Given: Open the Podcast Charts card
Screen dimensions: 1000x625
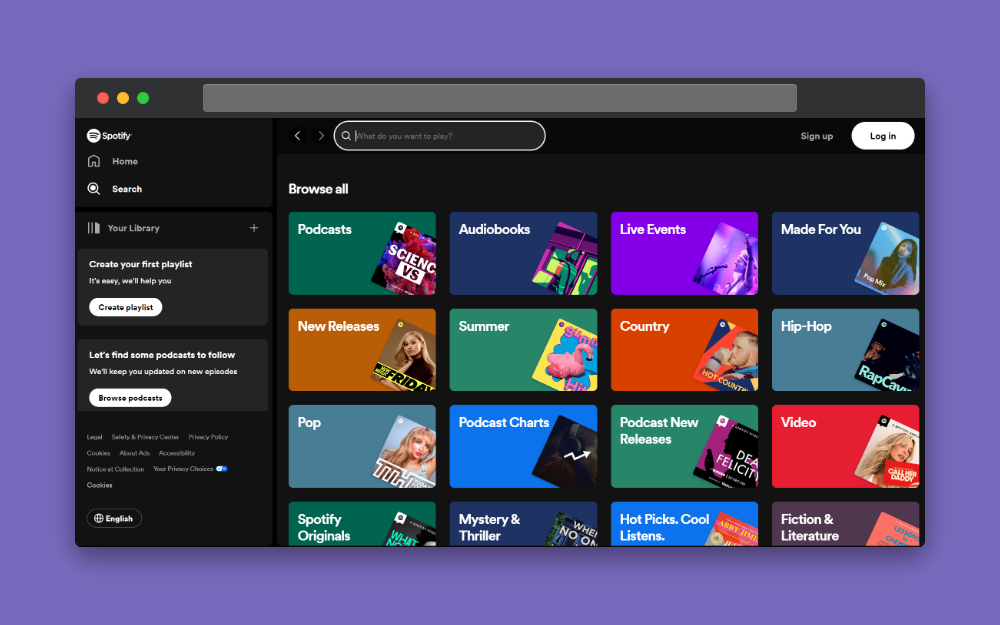Looking at the screenshot, I should point(523,446).
